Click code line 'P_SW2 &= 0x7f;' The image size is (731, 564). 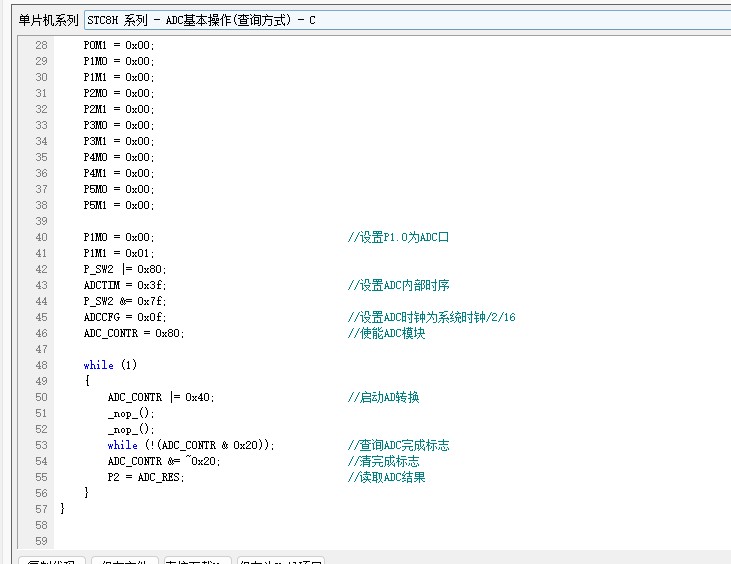click(125, 301)
